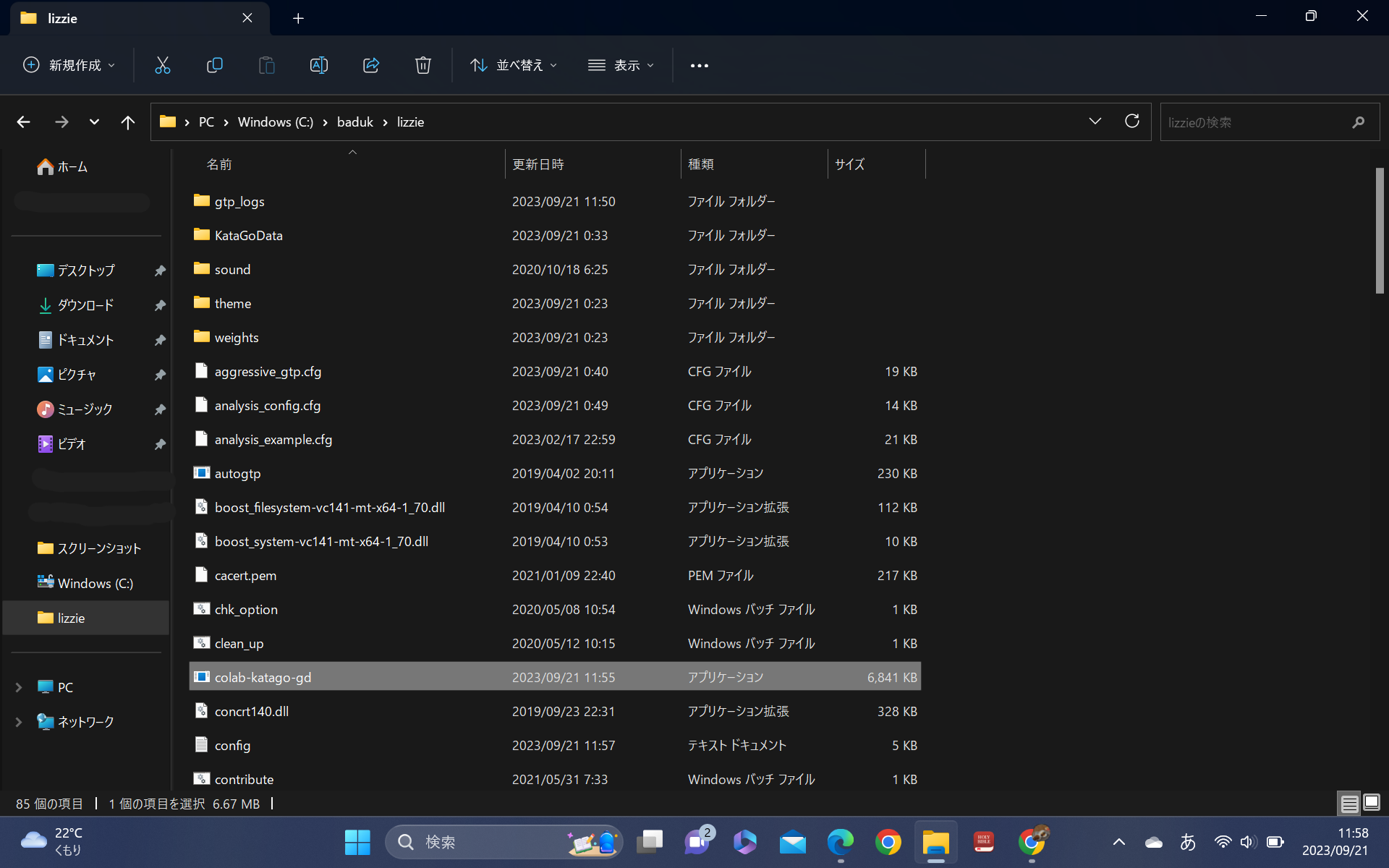Go forward with the right arrow
1389x868 pixels.
(x=62, y=122)
